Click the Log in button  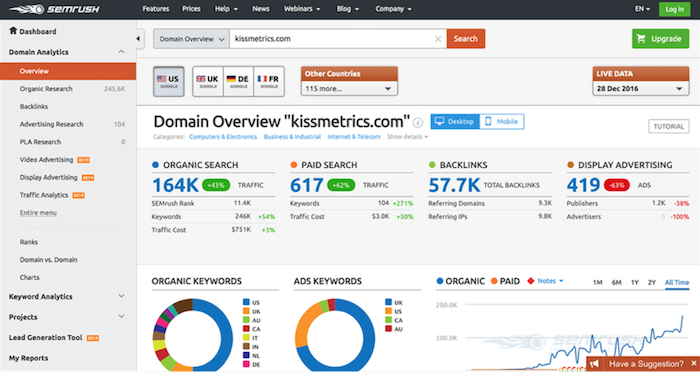coord(674,9)
